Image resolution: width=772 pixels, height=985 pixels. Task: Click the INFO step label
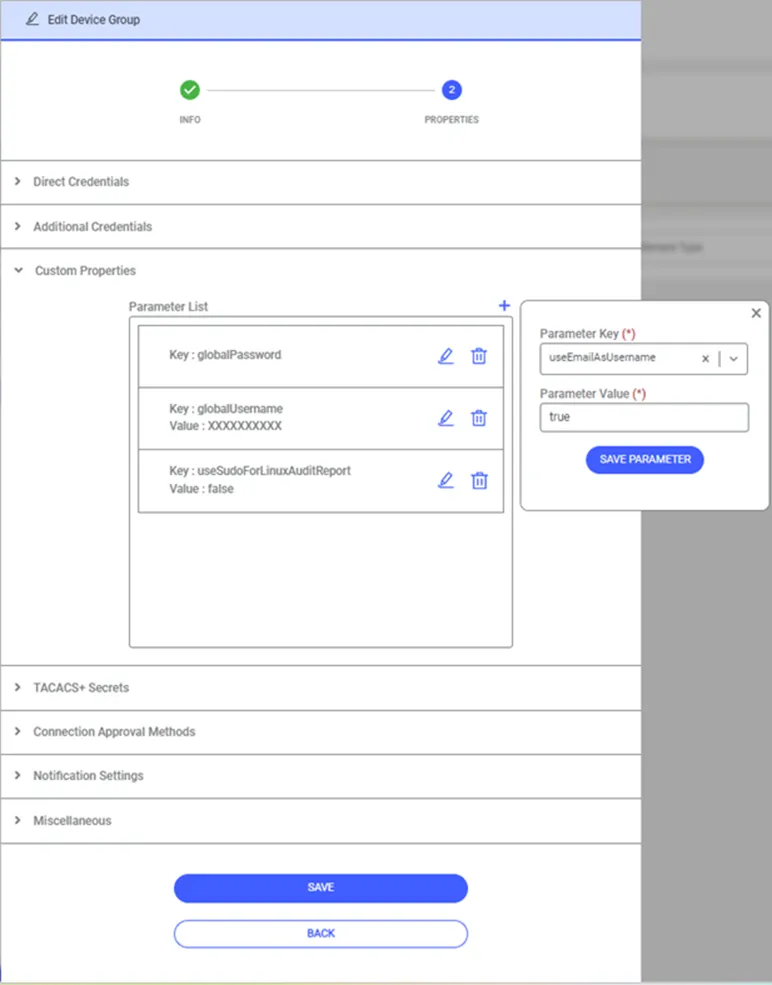point(190,119)
